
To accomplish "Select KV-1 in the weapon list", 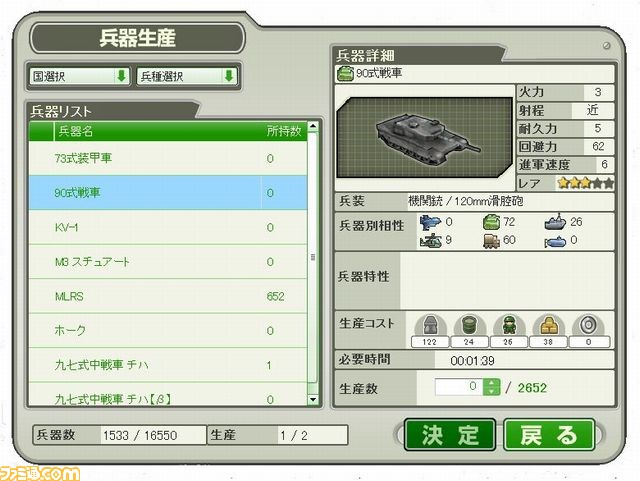I will coord(168,227).
